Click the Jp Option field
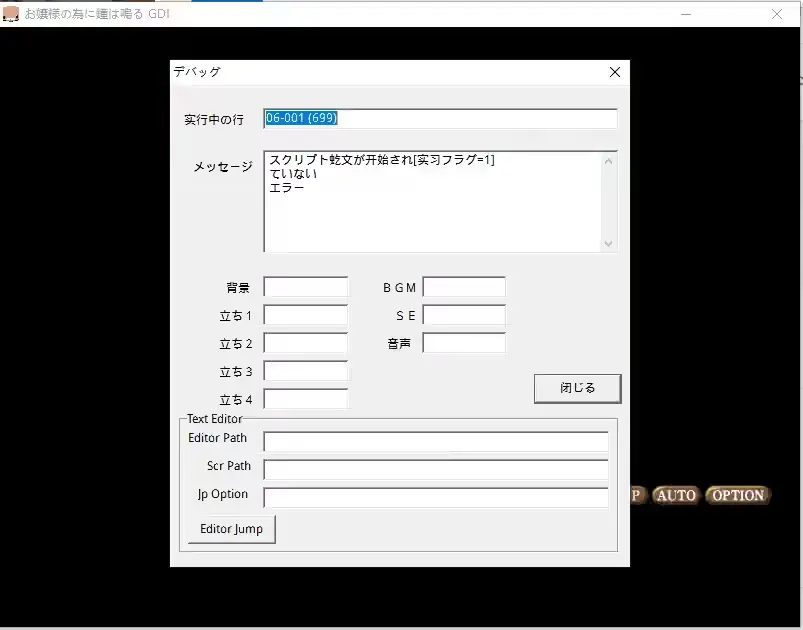The height and width of the screenshot is (630, 803). click(436, 497)
